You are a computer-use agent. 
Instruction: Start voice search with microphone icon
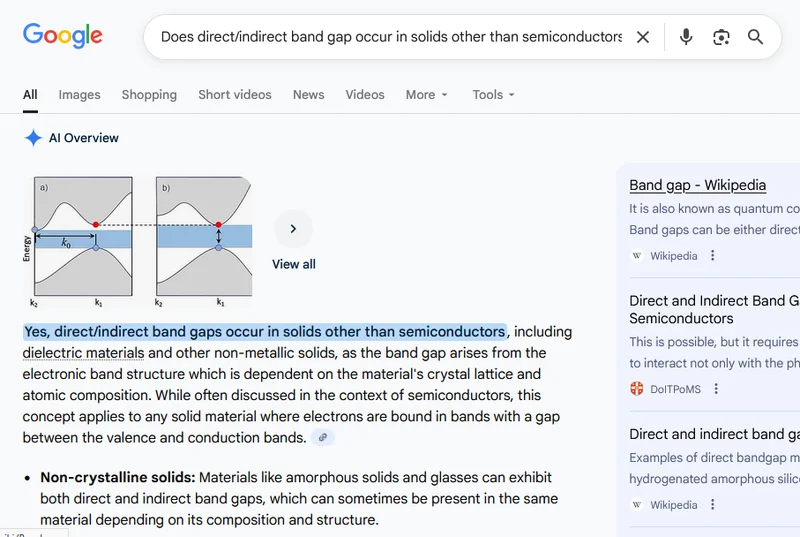[686, 37]
